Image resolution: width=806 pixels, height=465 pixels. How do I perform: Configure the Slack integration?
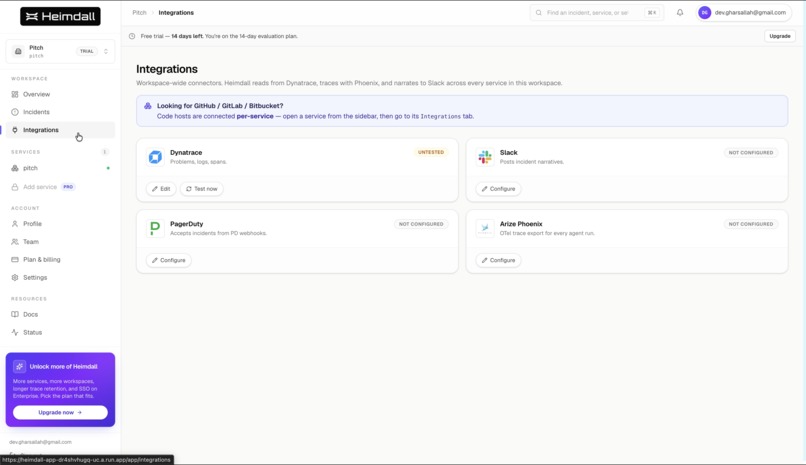click(x=498, y=189)
